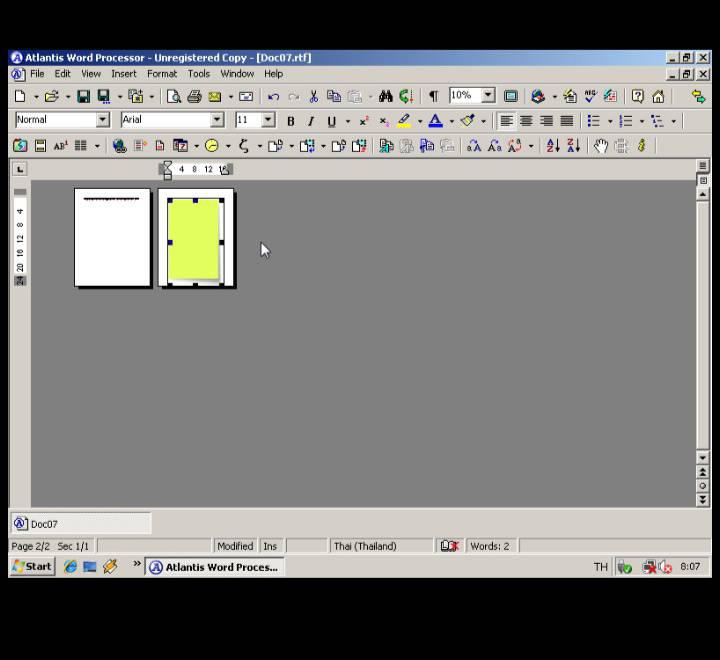Toggle justified paragraph alignment
The image size is (720, 660).
point(567,121)
